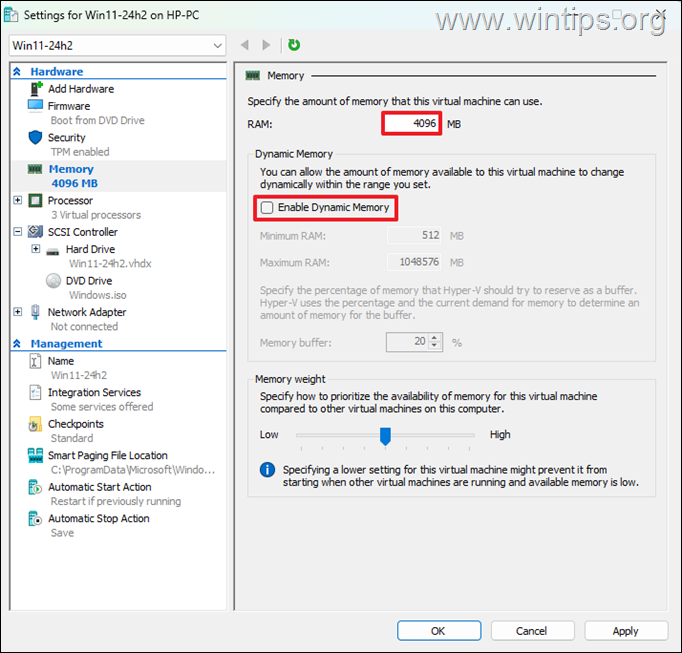Click OK to confirm settings
682x653 pixels.
pyautogui.click(x=439, y=631)
